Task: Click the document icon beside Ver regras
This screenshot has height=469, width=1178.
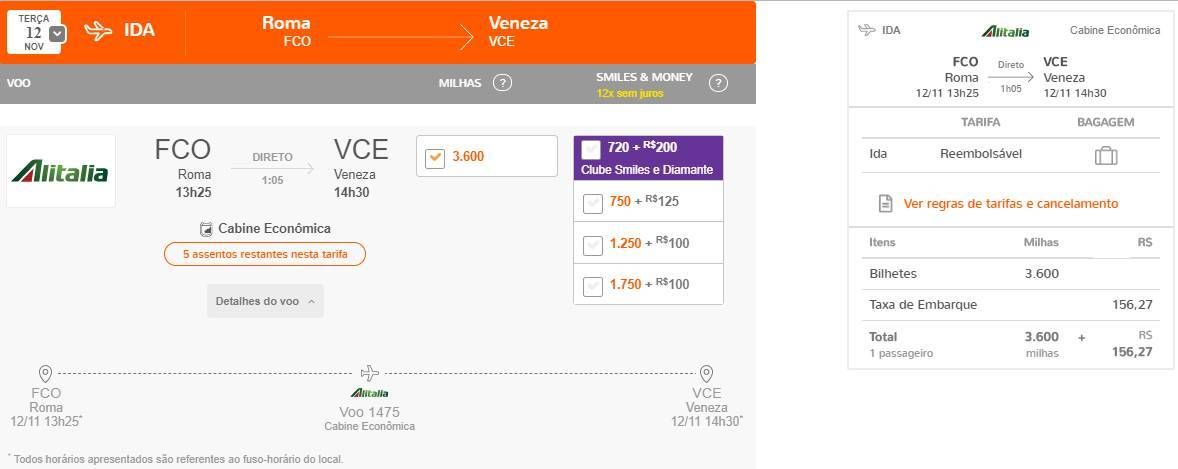Action: click(886, 204)
